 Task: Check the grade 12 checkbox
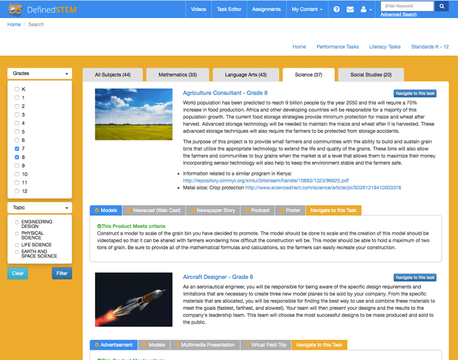pos(17,191)
